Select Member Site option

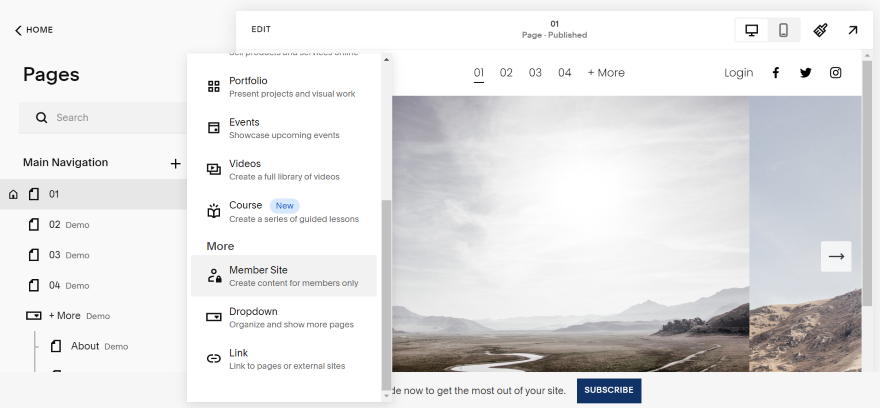coord(283,276)
